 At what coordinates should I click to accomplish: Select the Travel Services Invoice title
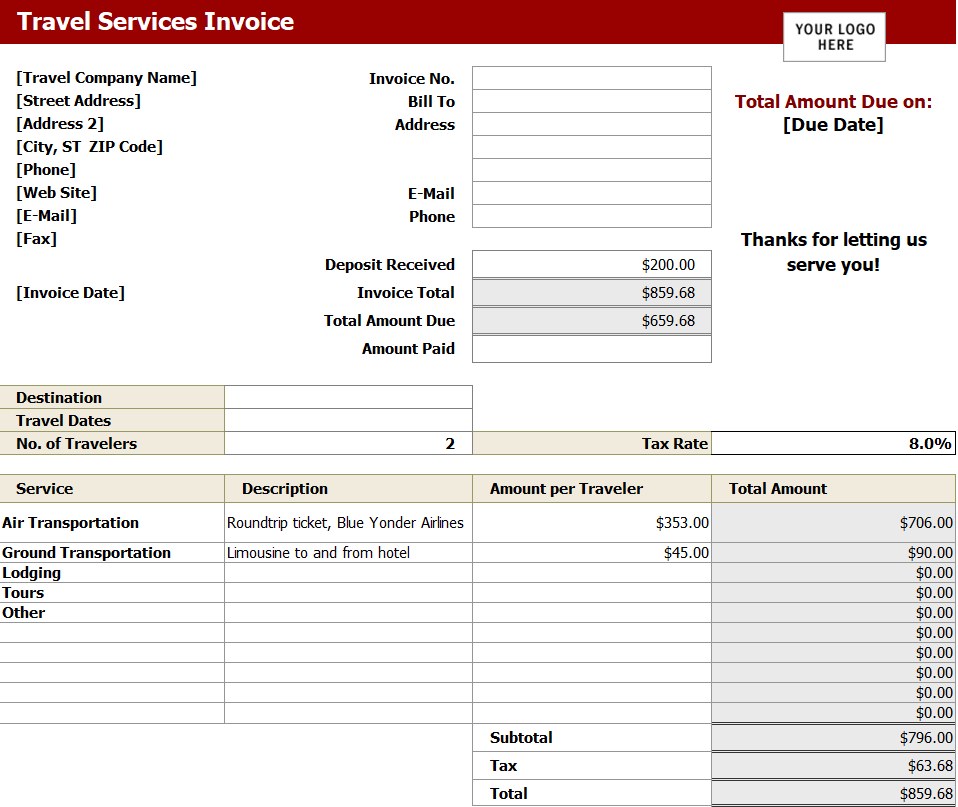tap(156, 22)
